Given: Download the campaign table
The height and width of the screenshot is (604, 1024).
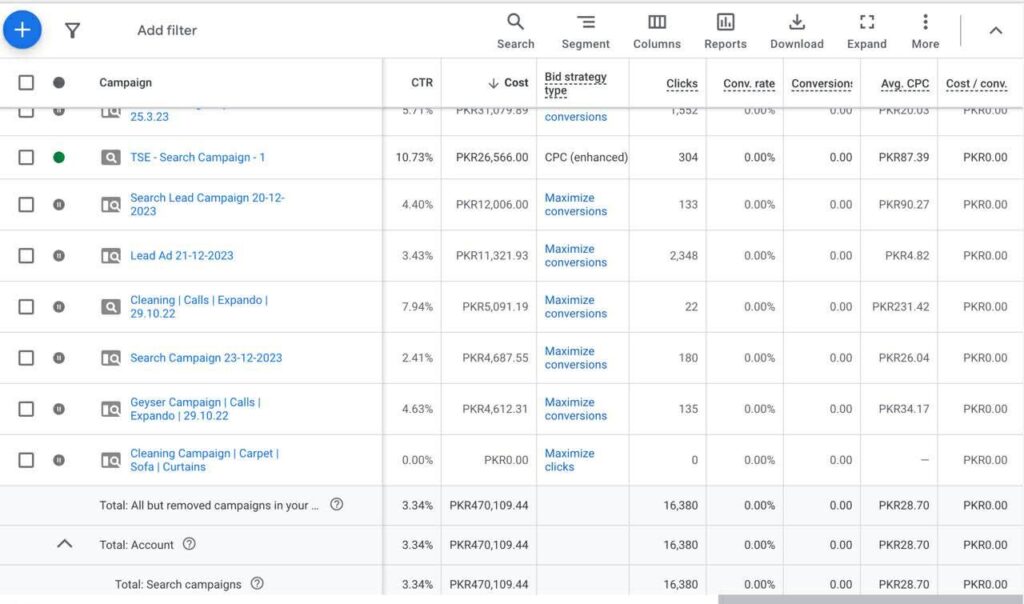Looking at the screenshot, I should [x=796, y=31].
